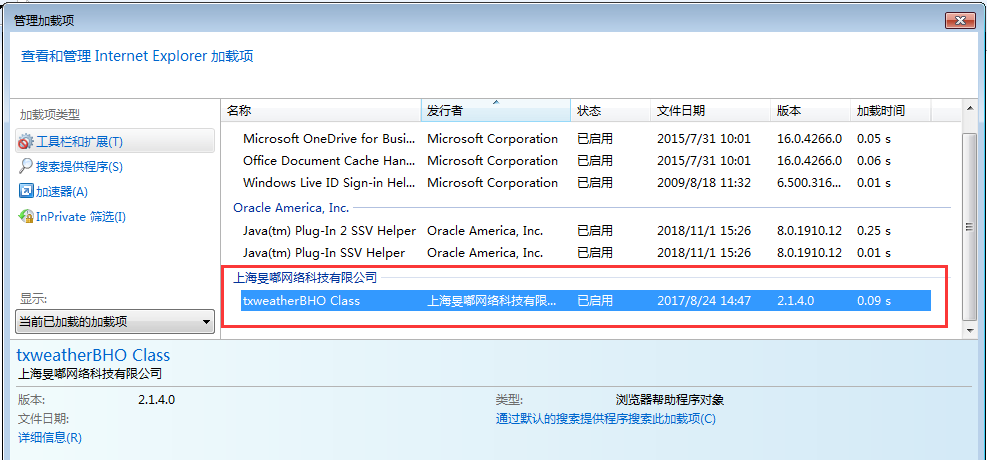Click scrollbar up arrow in add-on list
This screenshot has width=987, height=460.
[x=968, y=109]
